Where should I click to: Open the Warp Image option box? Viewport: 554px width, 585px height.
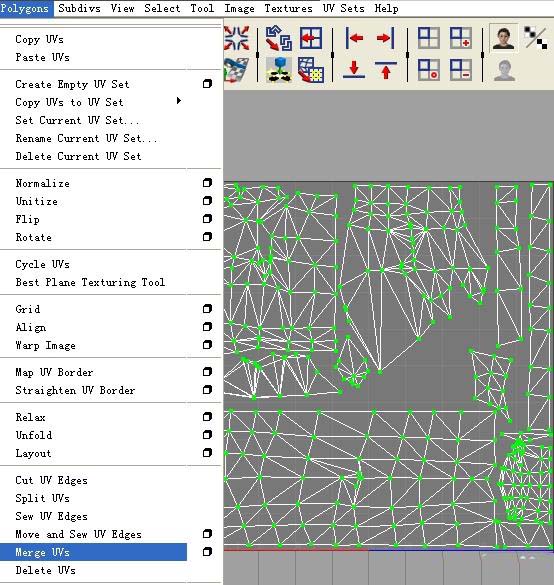pos(207,345)
